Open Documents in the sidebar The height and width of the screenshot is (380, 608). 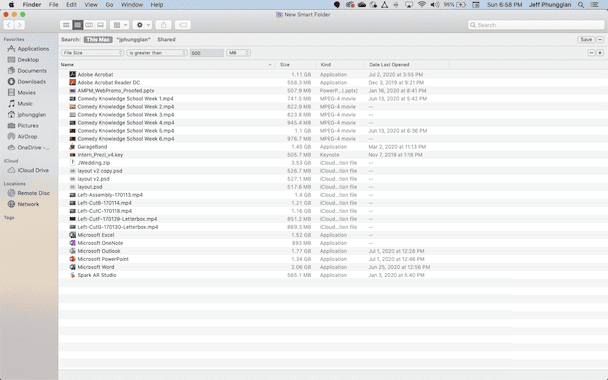(x=27, y=71)
